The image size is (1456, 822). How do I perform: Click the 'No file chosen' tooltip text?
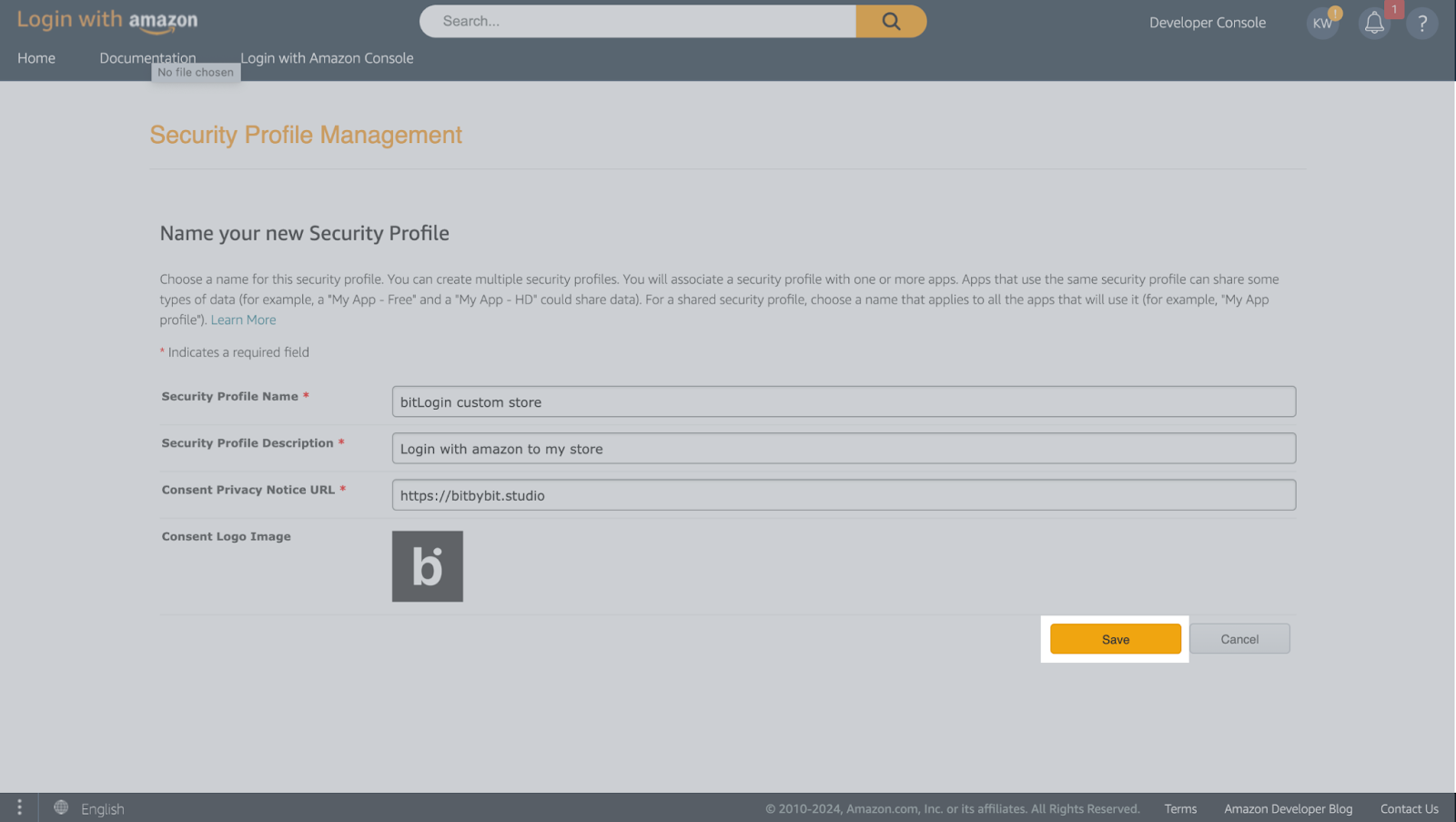click(196, 72)
